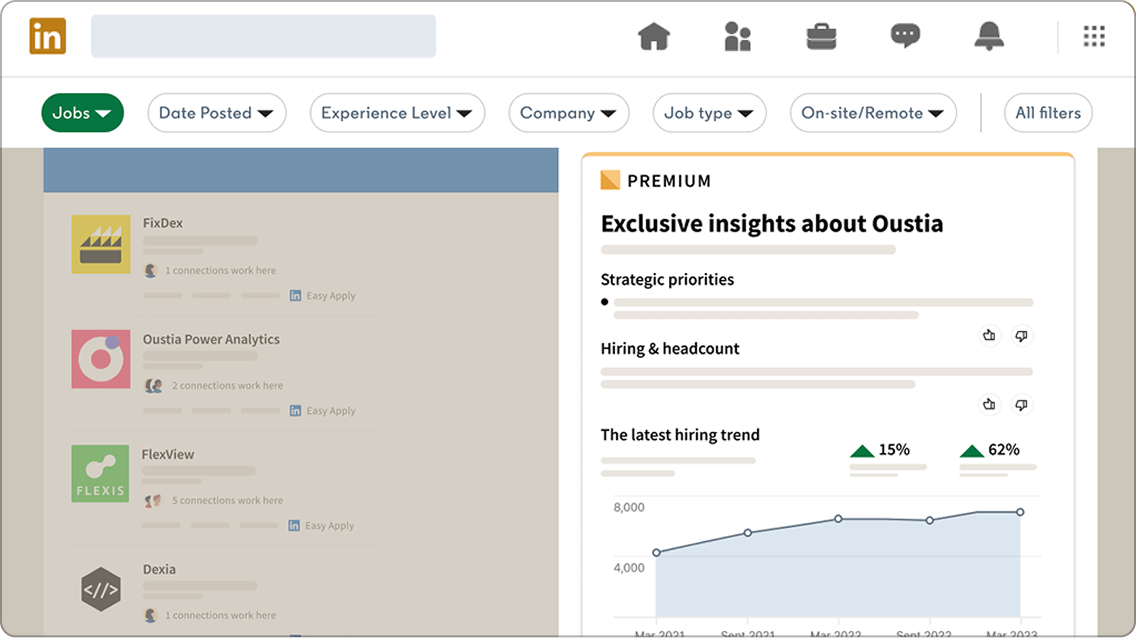
Task: Click 'Exclusive insights about Oustia' heading
Action: point(772,224)
